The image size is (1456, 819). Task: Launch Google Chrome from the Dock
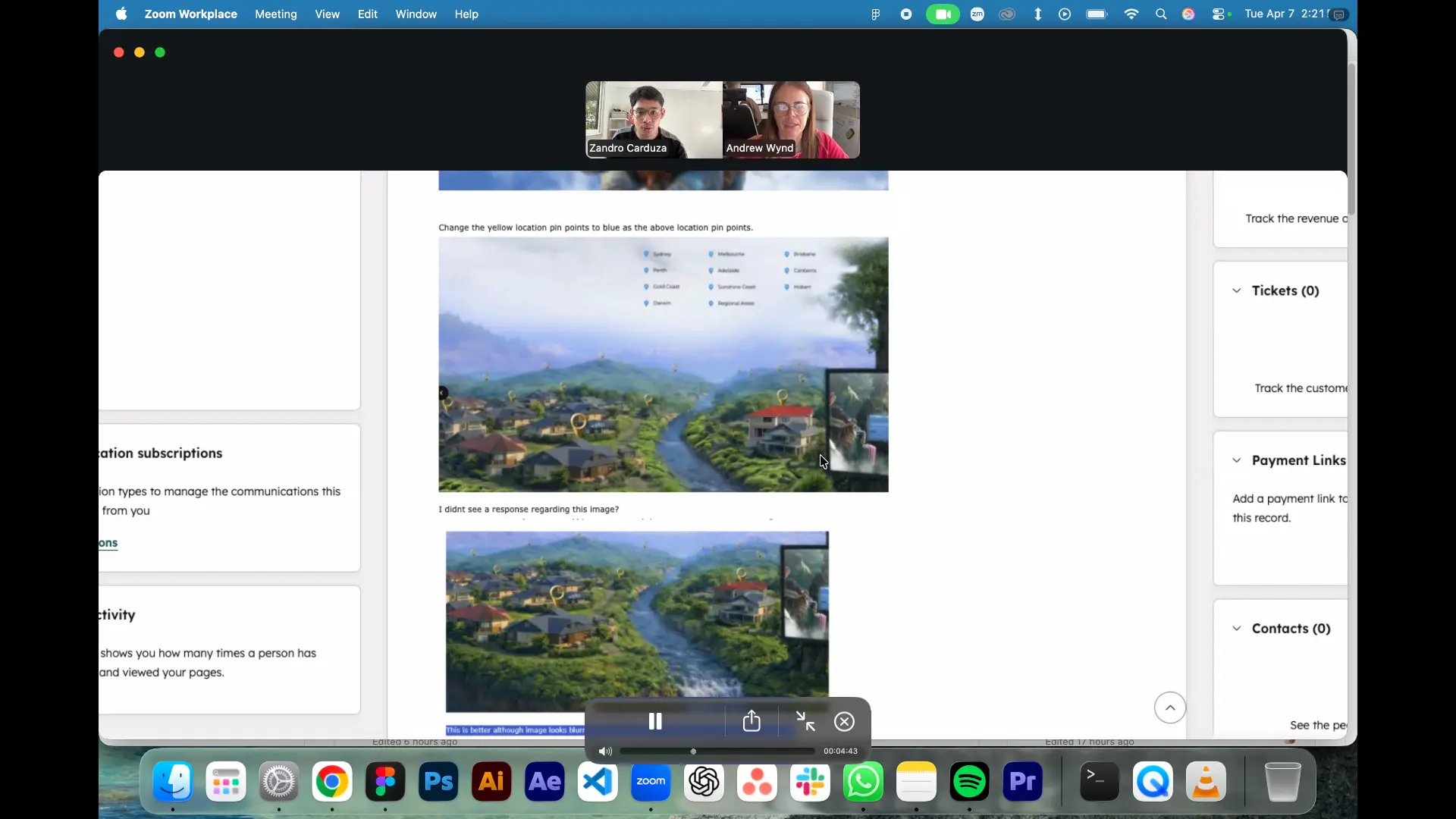[x=332, y=781]
